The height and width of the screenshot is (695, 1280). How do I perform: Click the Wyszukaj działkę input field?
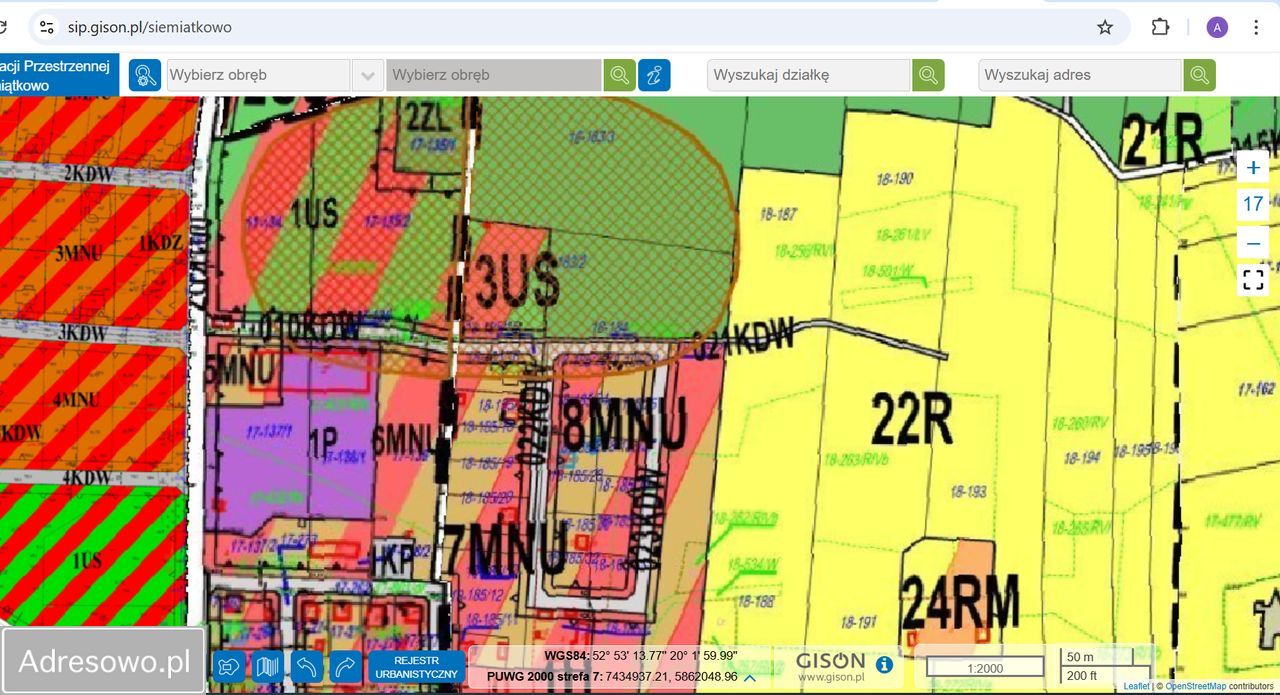tap(808, 75)
